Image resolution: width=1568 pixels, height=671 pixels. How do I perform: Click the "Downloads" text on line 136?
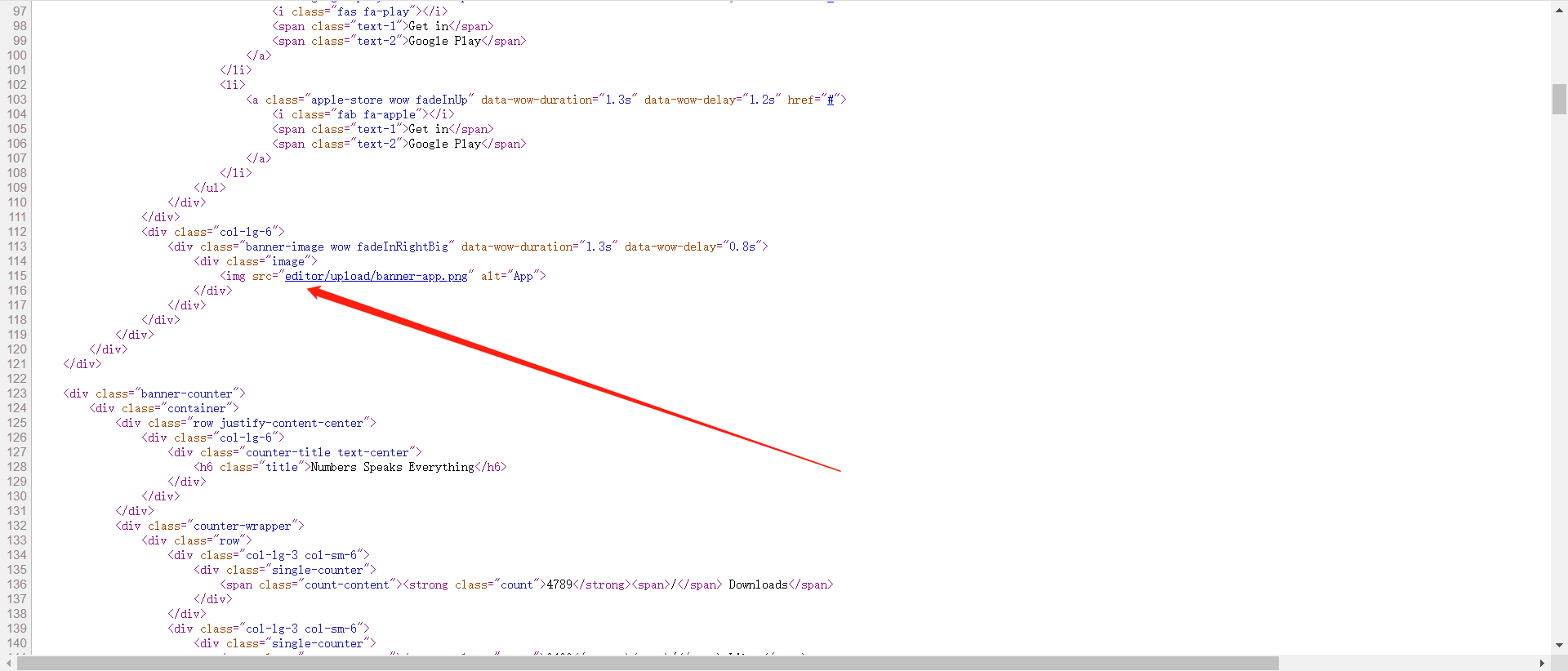pyautogui.click(x=758, y=585)
